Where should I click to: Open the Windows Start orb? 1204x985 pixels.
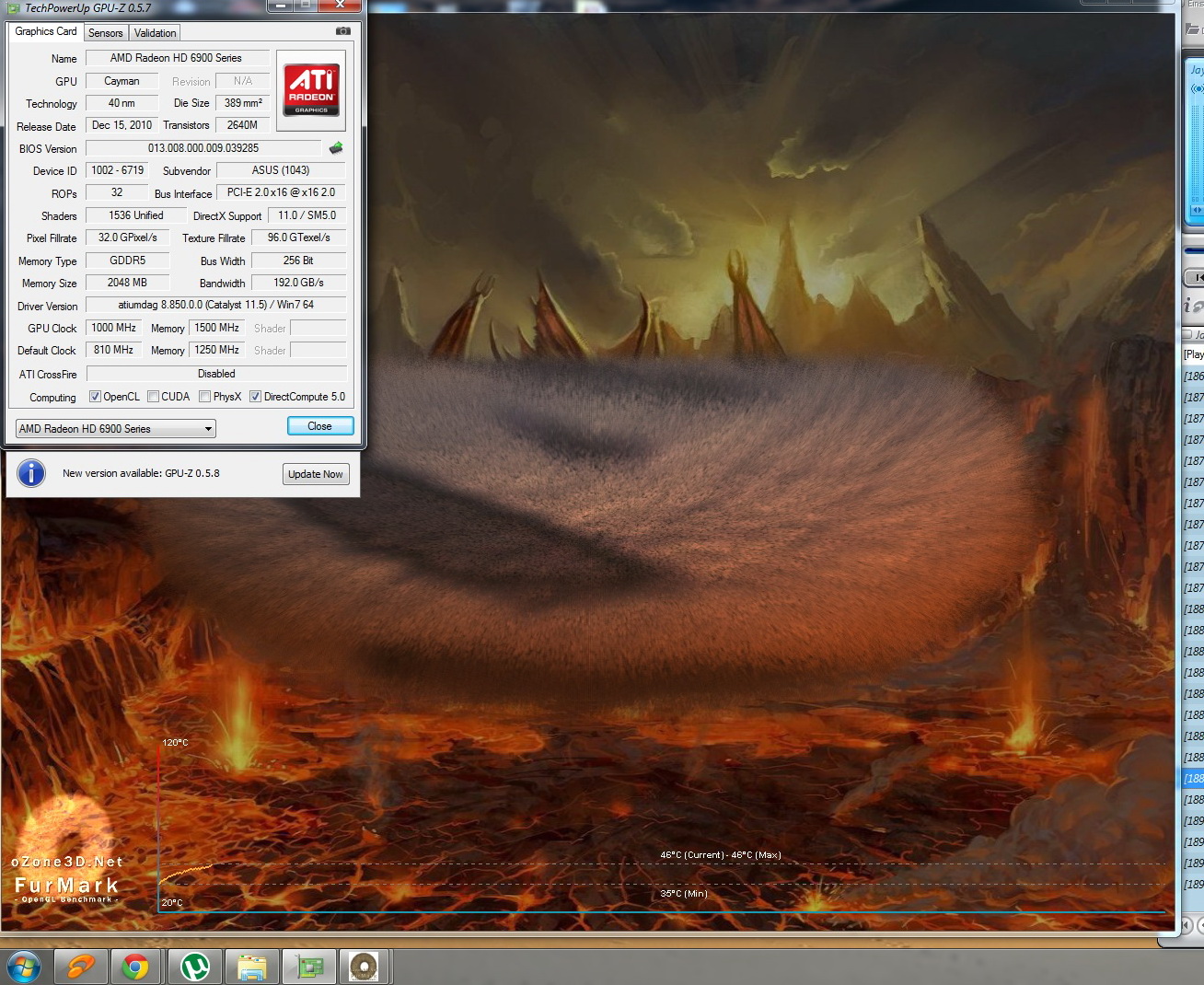point(24,968)
